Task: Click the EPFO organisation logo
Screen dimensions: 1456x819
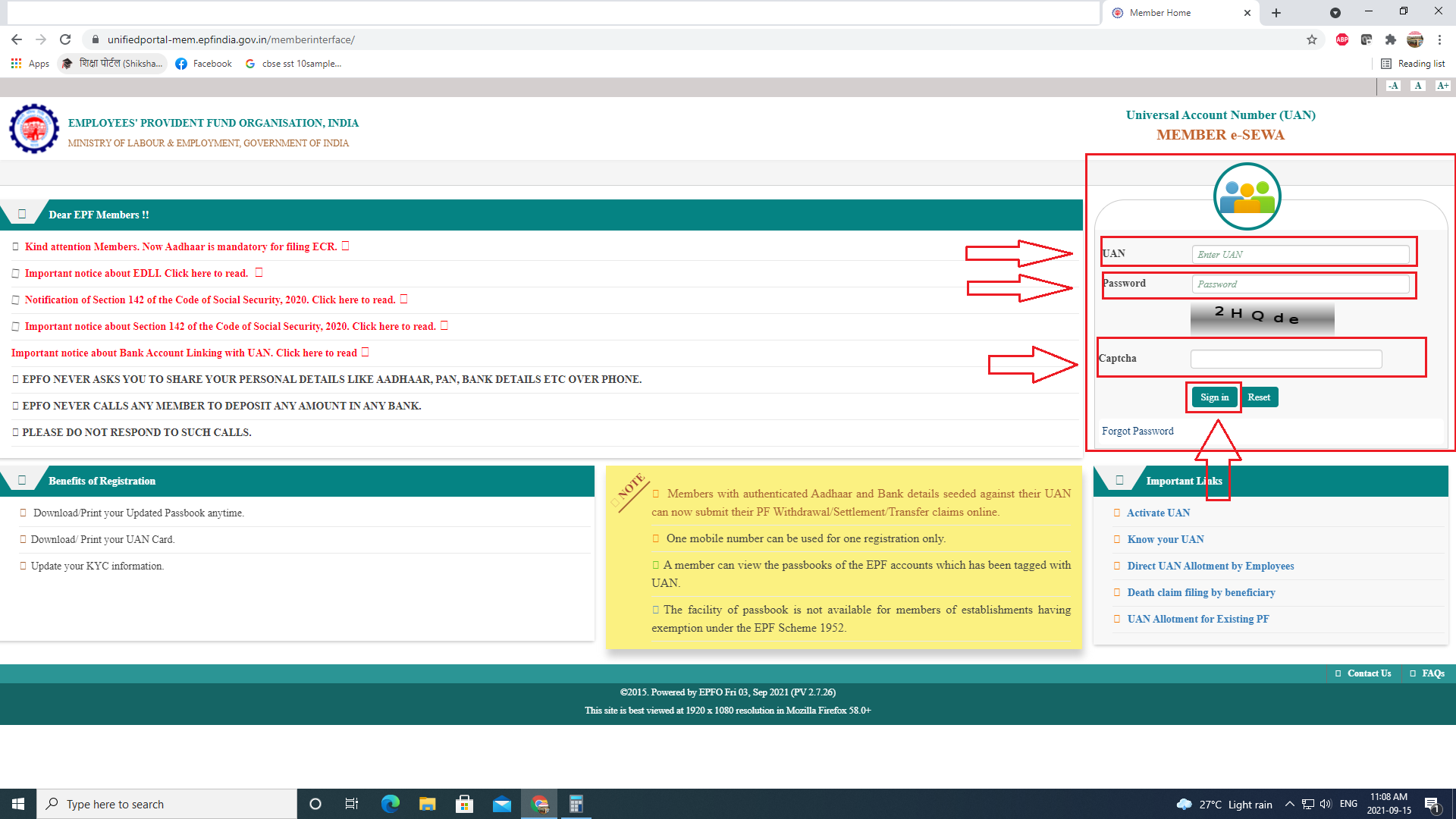Action: (34, 129)
